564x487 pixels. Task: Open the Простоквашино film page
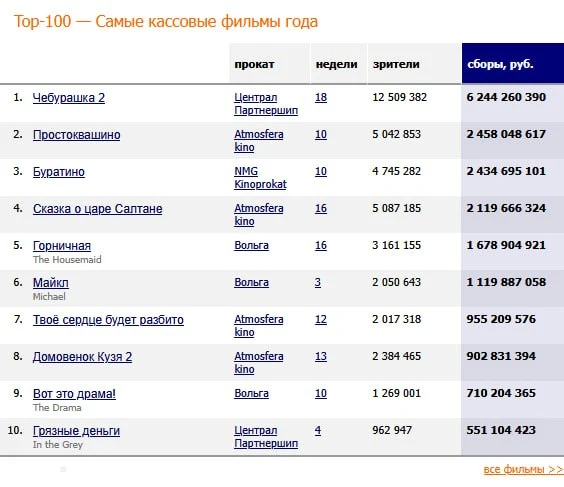(x=77, y=135)
